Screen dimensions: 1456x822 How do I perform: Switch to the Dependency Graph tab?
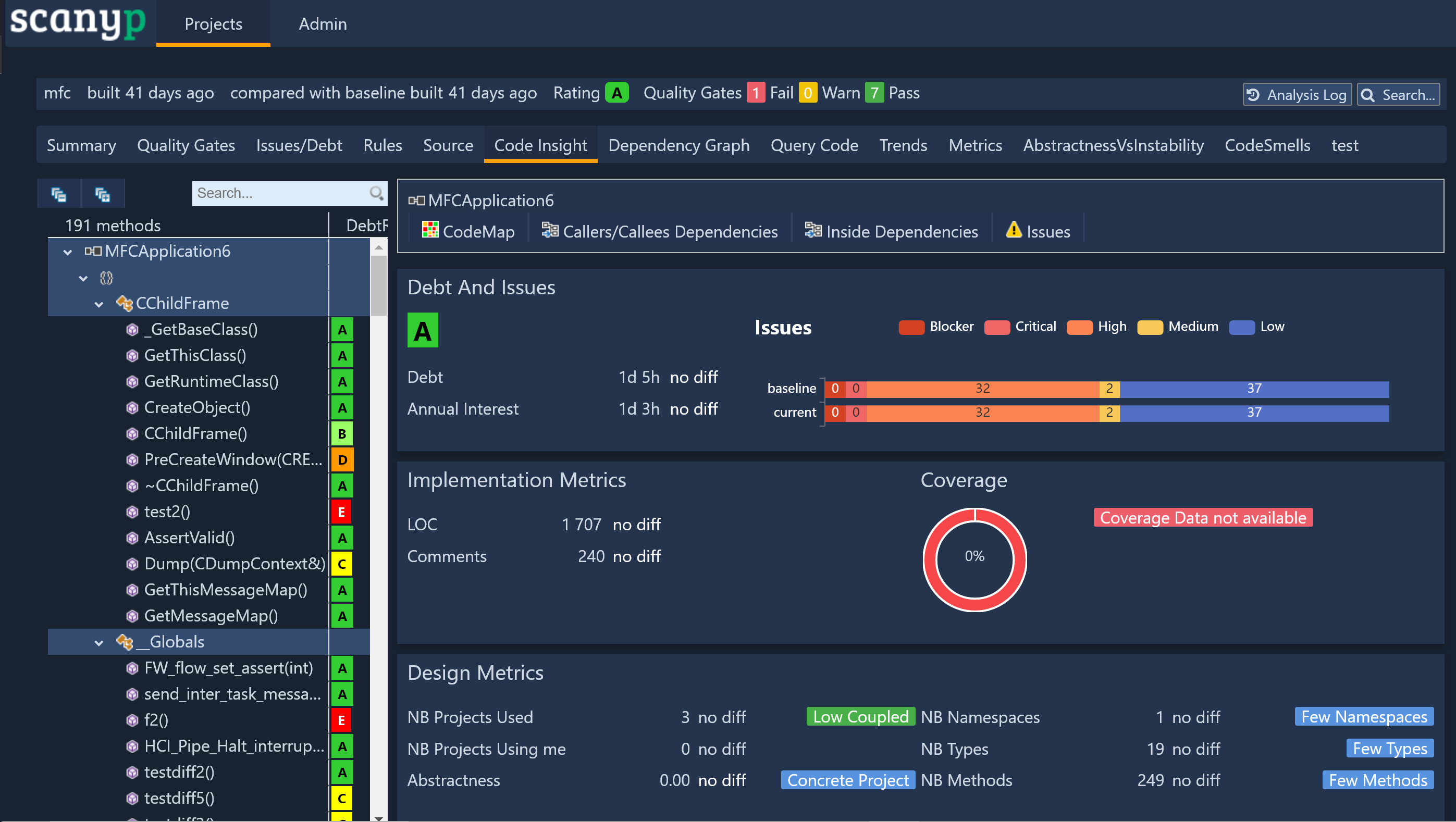click(x=679, y=145)
